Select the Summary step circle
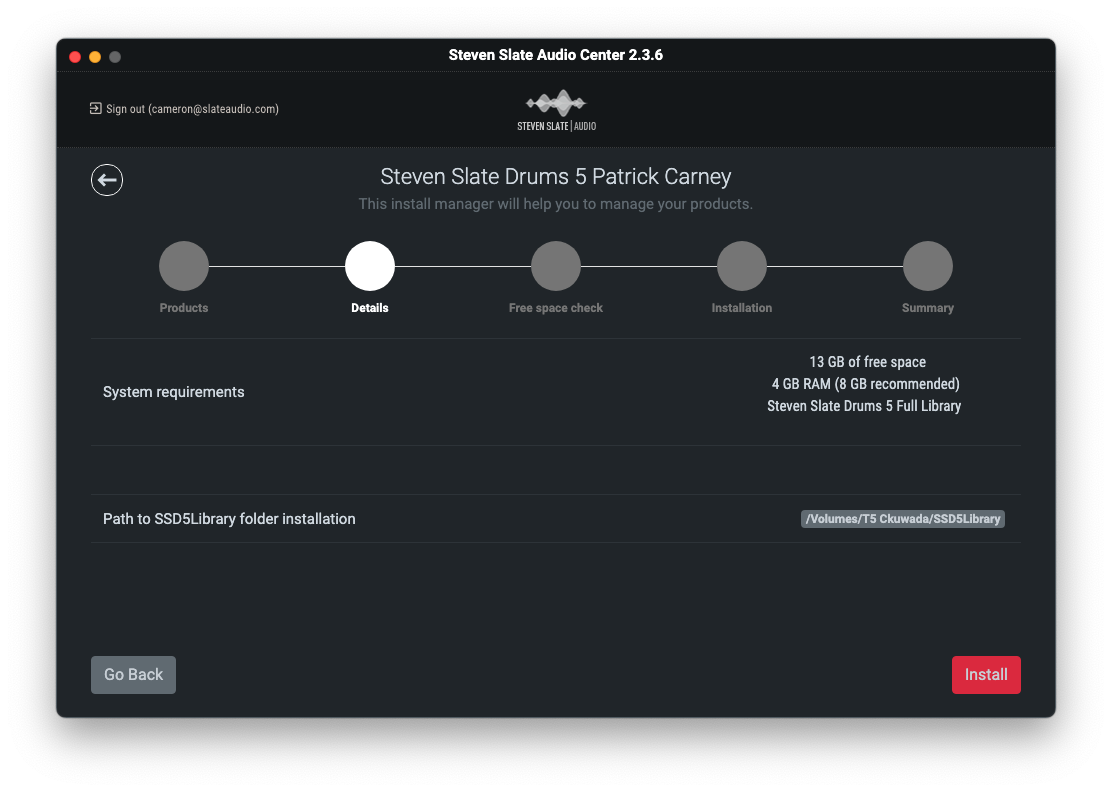1112x792 pixels. click(928, 266)
